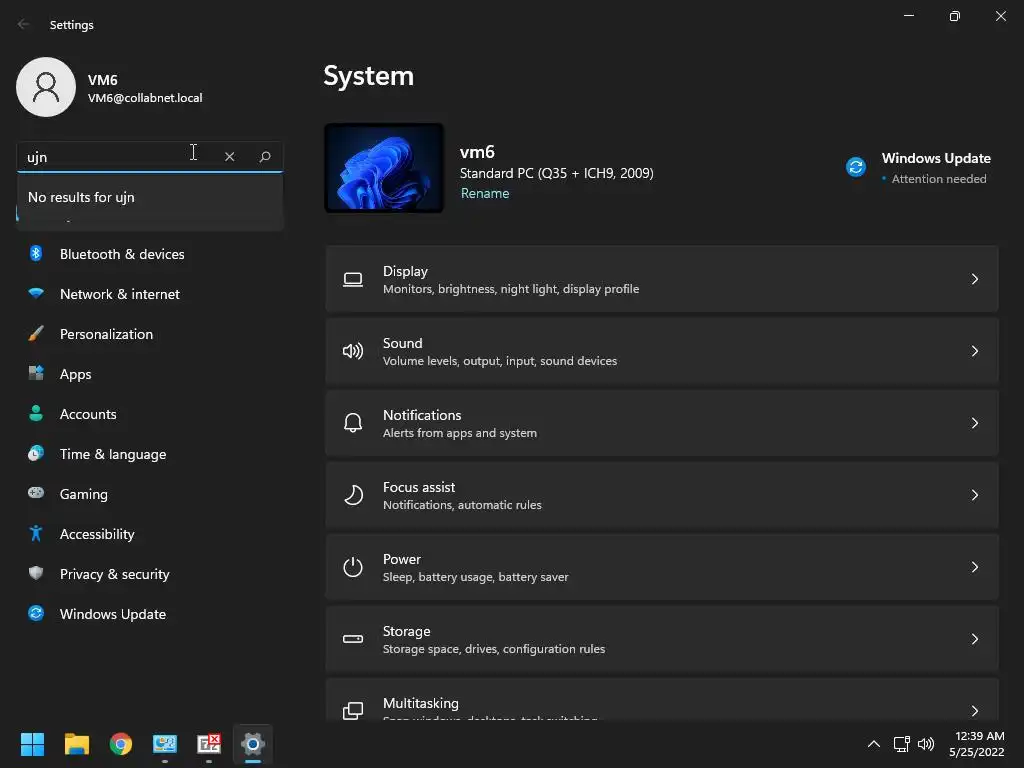This screenshot has width=1024, height=768.
Task: Click the Privacy & security shield icon
Action: click(36, 573)
